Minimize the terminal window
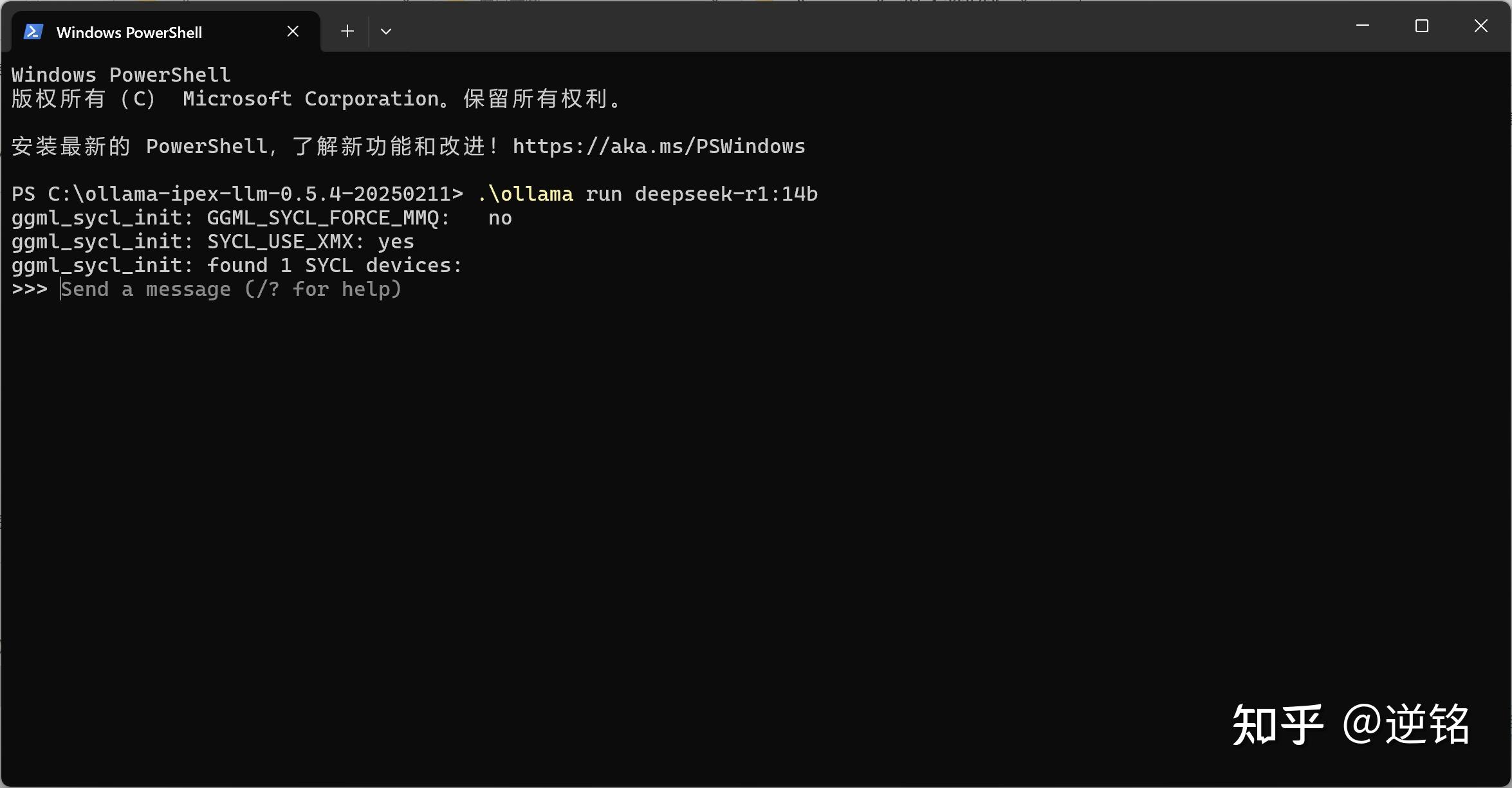Screen dimensions: 1512x788 [x=1362, y=26]
